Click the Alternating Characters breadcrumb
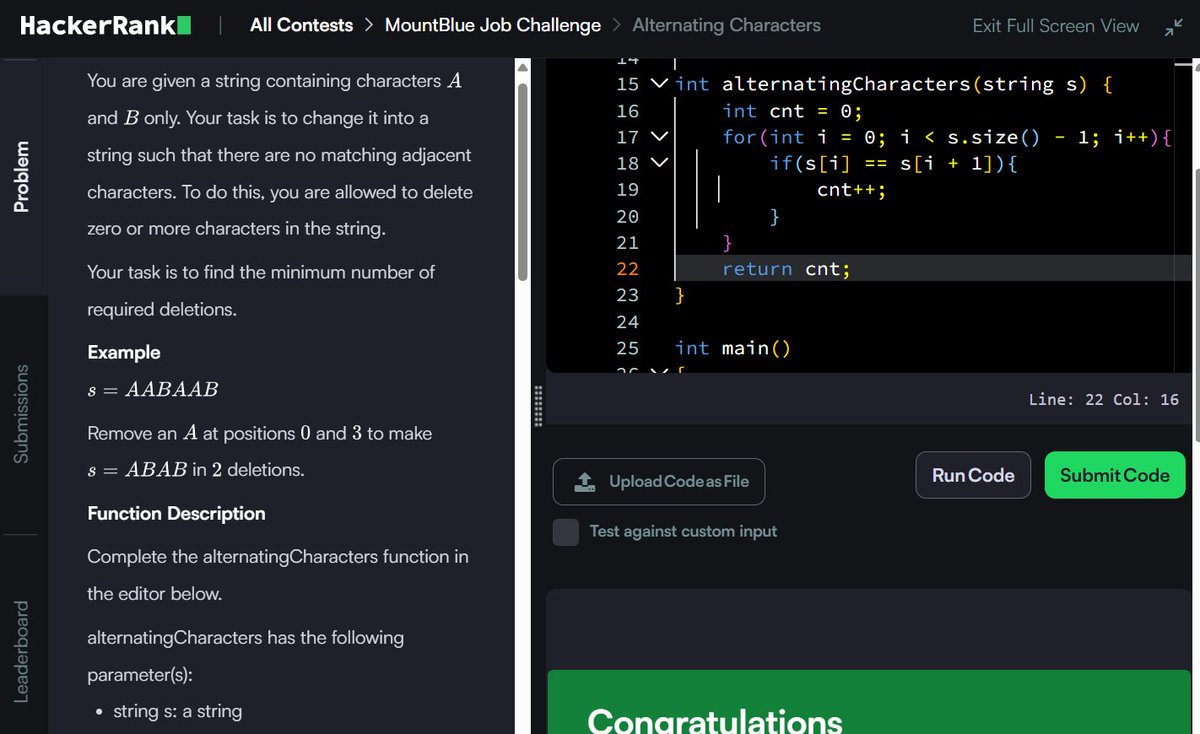Image resolution: width=1200 pixels, height=734 pixels. pos(726,25)
